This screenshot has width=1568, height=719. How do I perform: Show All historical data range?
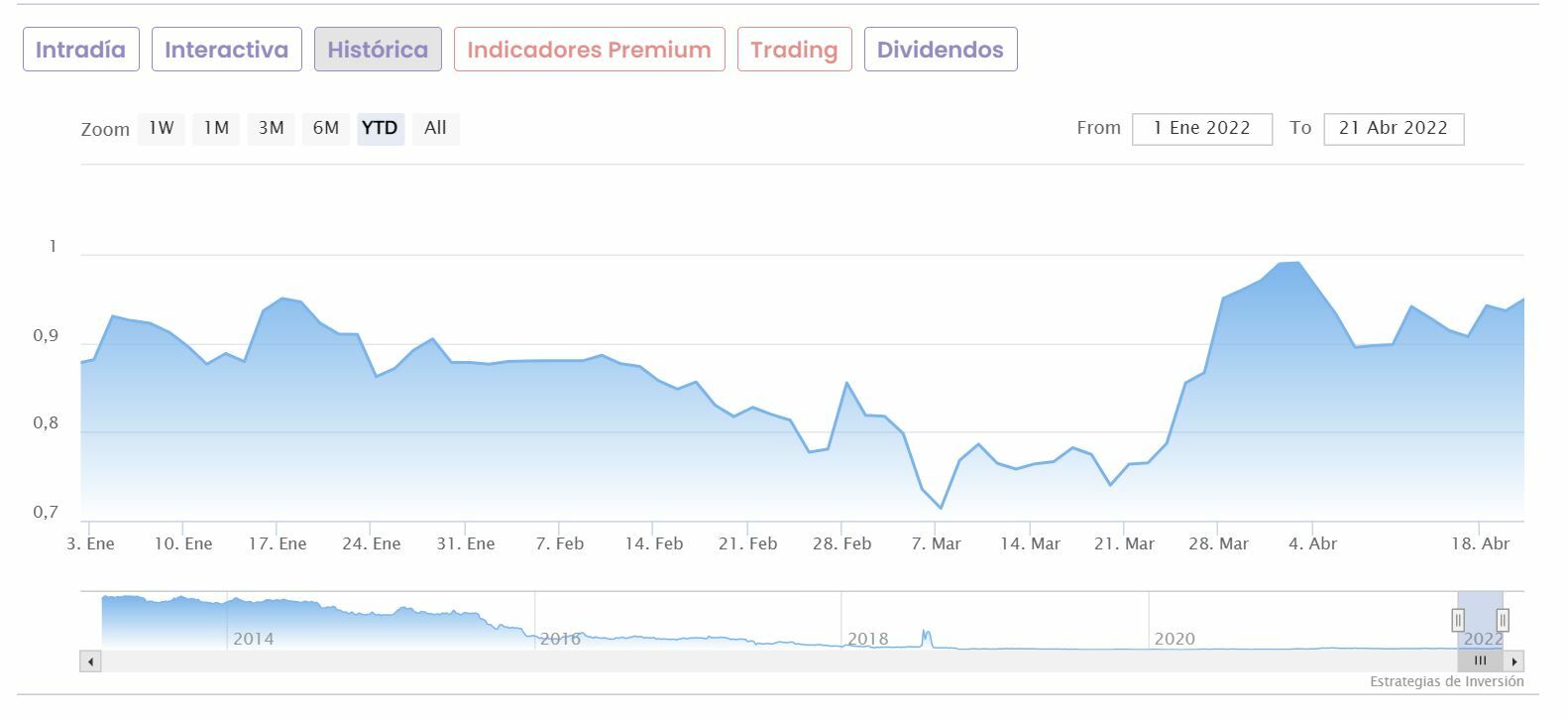(435, 128)
